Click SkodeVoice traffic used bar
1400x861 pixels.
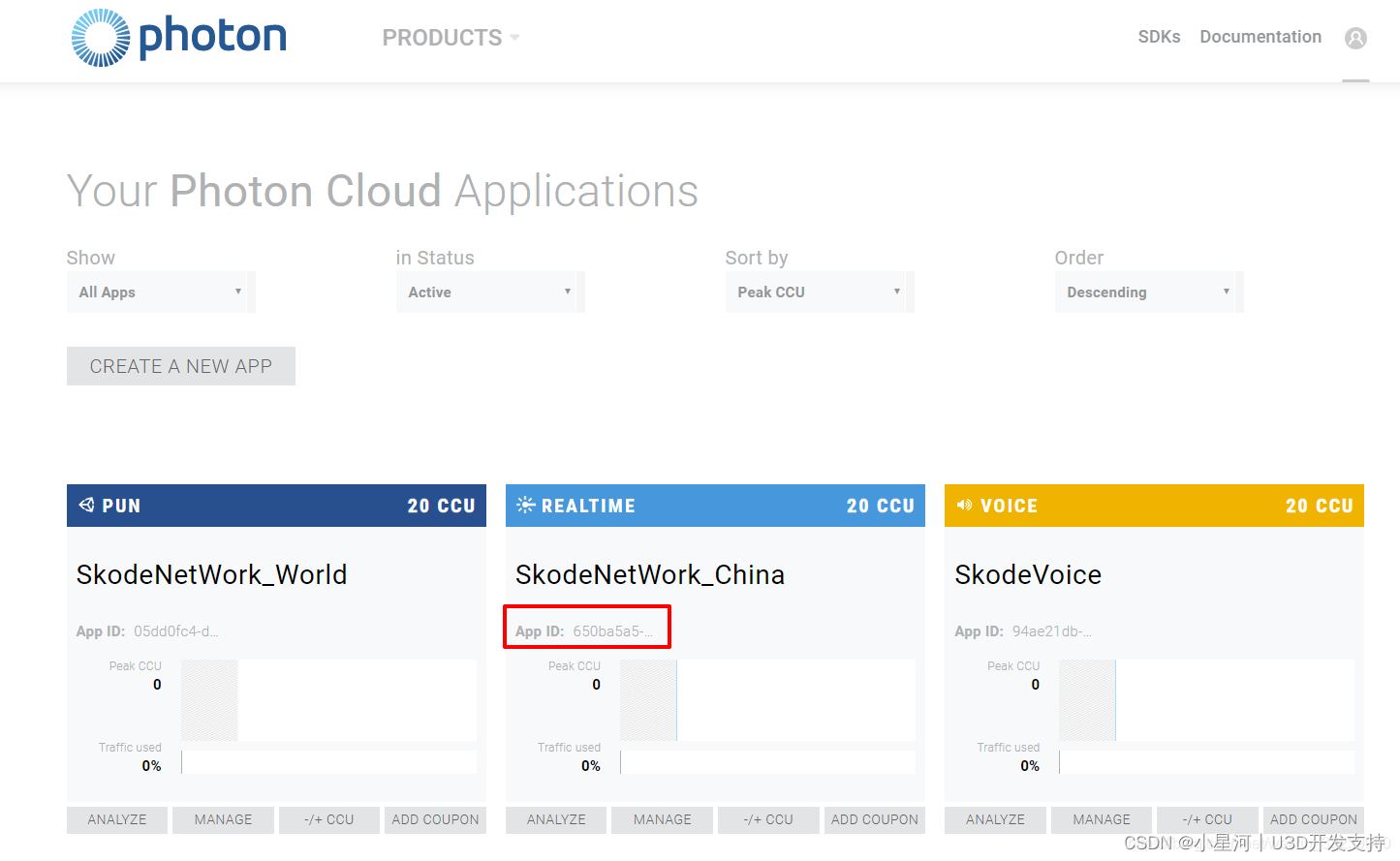1206,762
